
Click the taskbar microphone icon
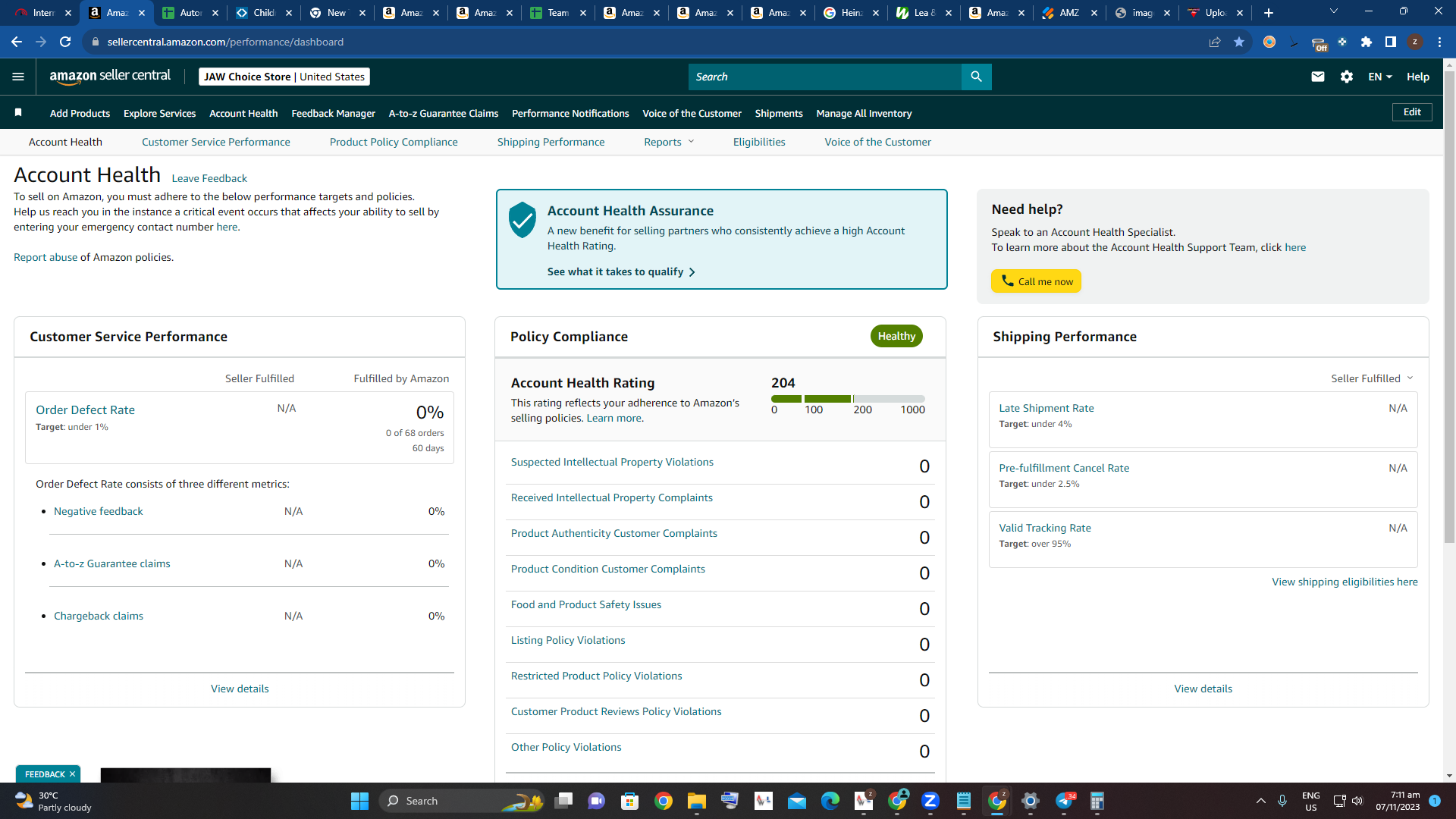(1282, 801)
